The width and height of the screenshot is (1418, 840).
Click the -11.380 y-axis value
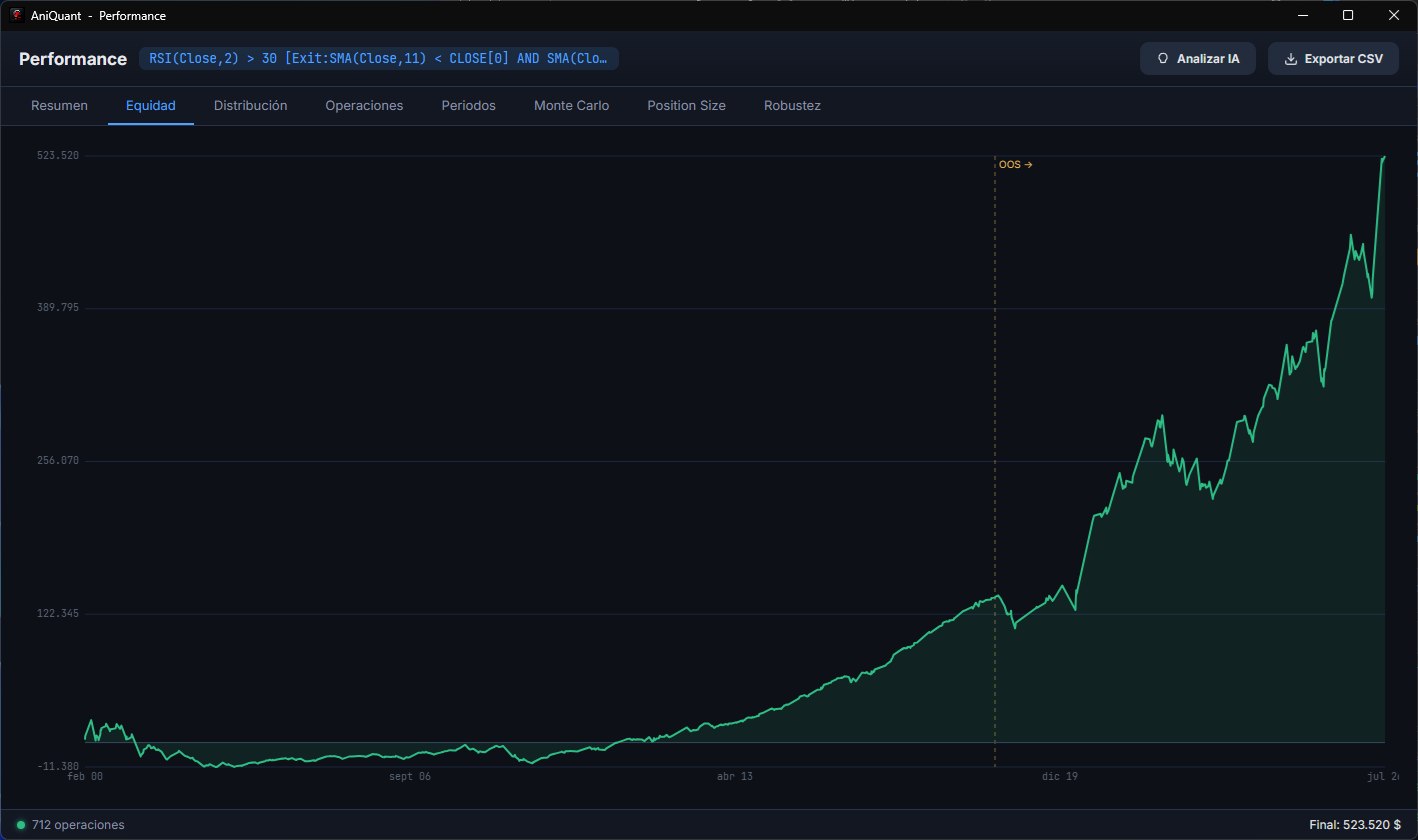tap(59, 766)
